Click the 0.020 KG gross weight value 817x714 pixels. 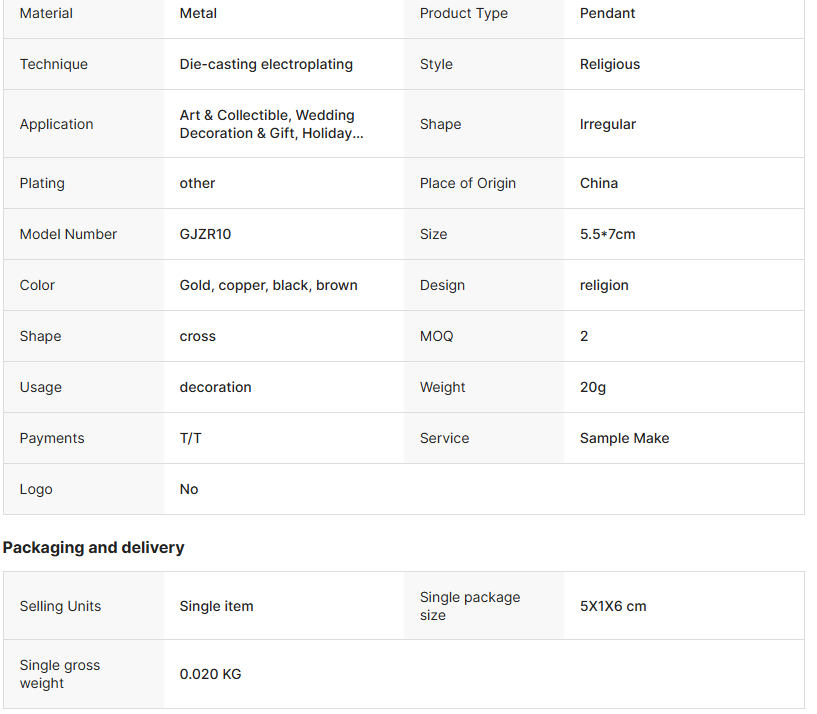pos(210,674)
